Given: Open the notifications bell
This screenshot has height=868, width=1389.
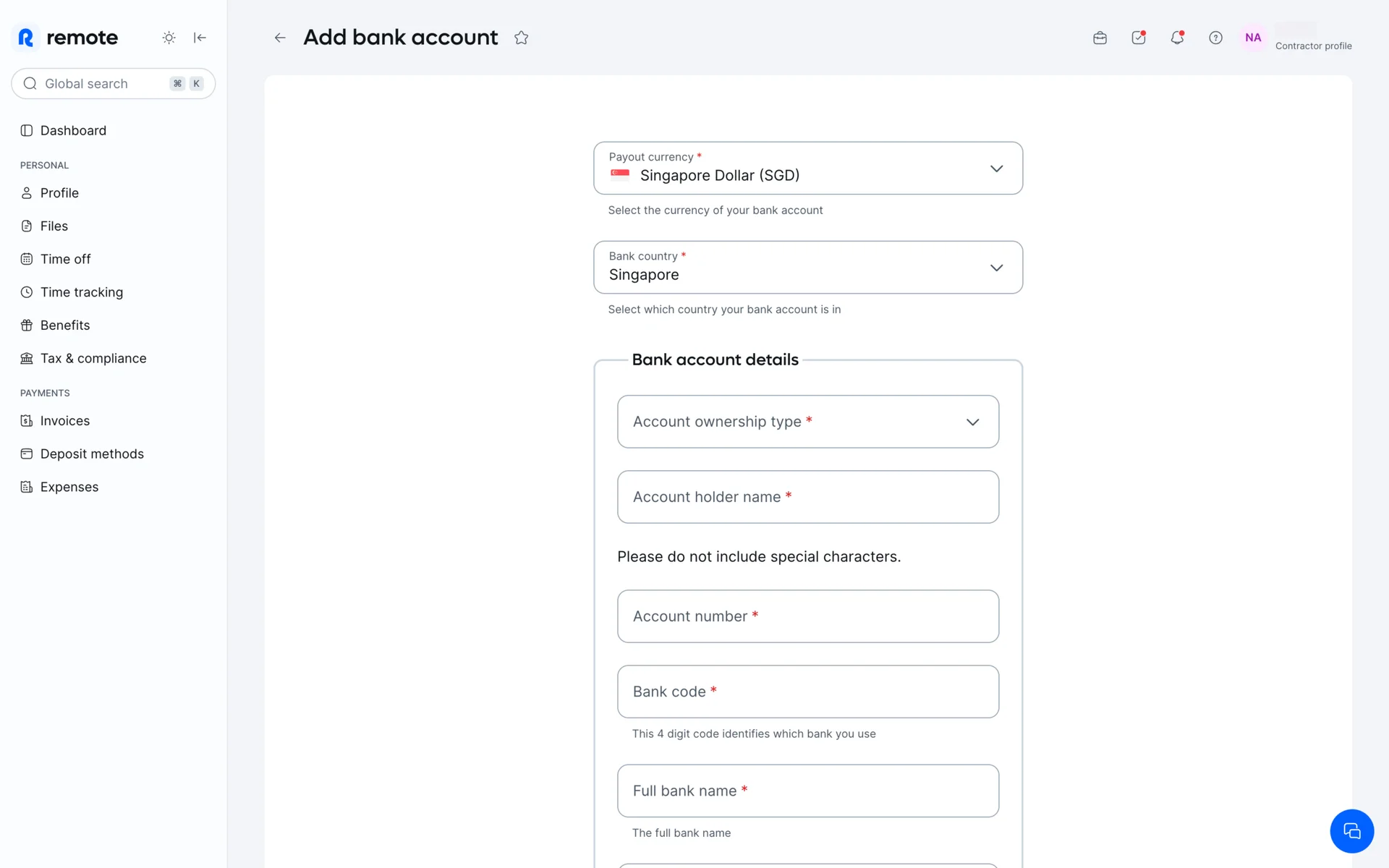Looking at the screenshot, I should tap(1177, 38).
